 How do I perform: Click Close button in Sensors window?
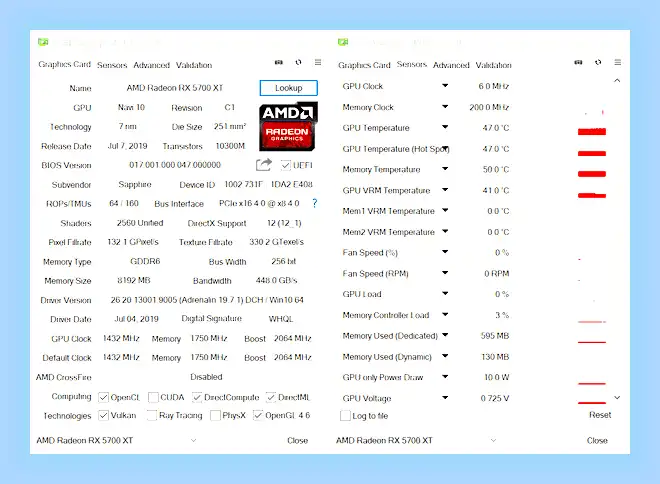597,440
